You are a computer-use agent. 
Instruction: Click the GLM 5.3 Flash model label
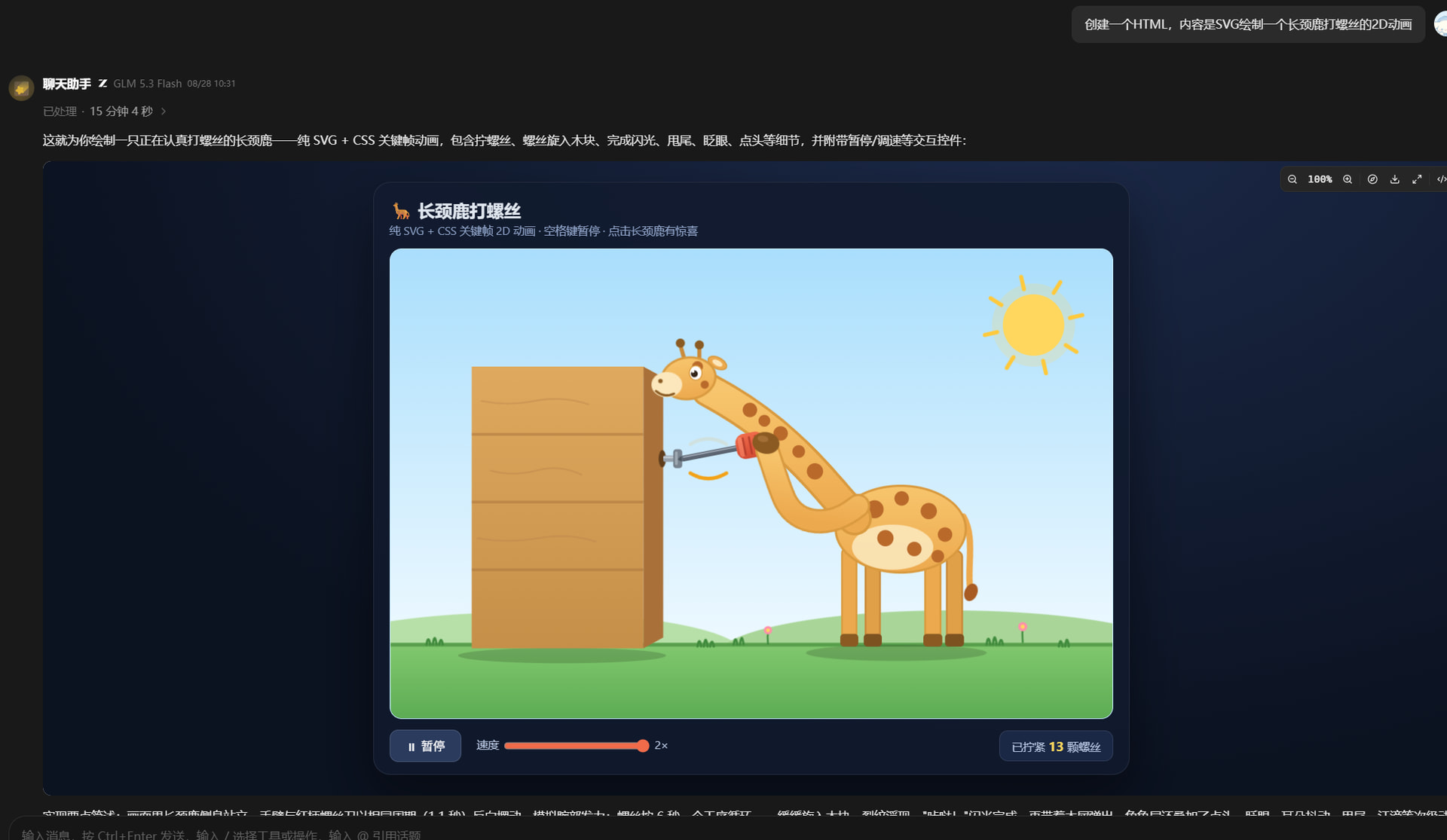[x=148, y=84]
